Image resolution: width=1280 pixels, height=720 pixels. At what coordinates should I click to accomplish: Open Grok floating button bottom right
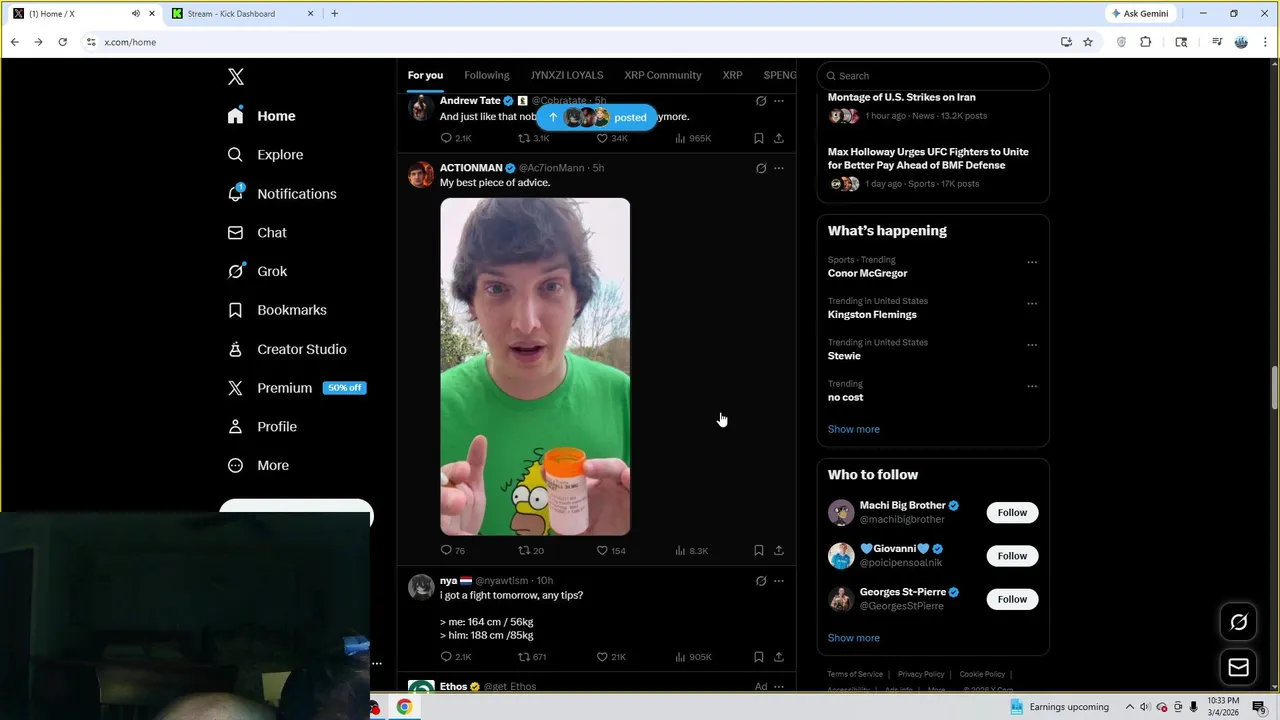(x=1239, y=623)
